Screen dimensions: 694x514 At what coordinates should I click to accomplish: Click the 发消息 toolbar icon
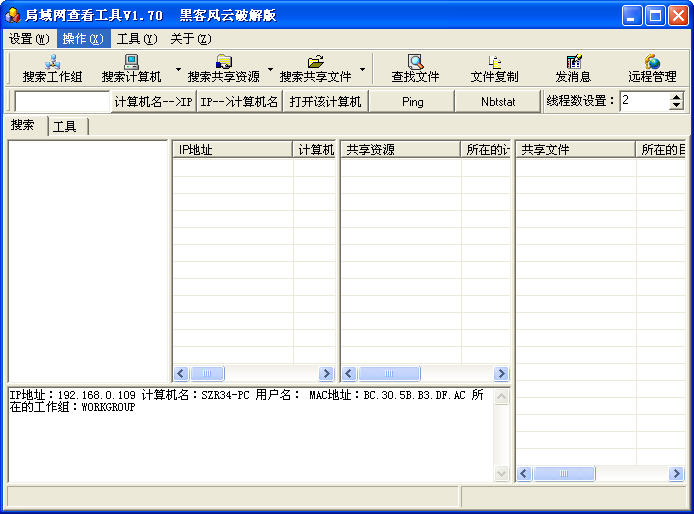(573, 69)
